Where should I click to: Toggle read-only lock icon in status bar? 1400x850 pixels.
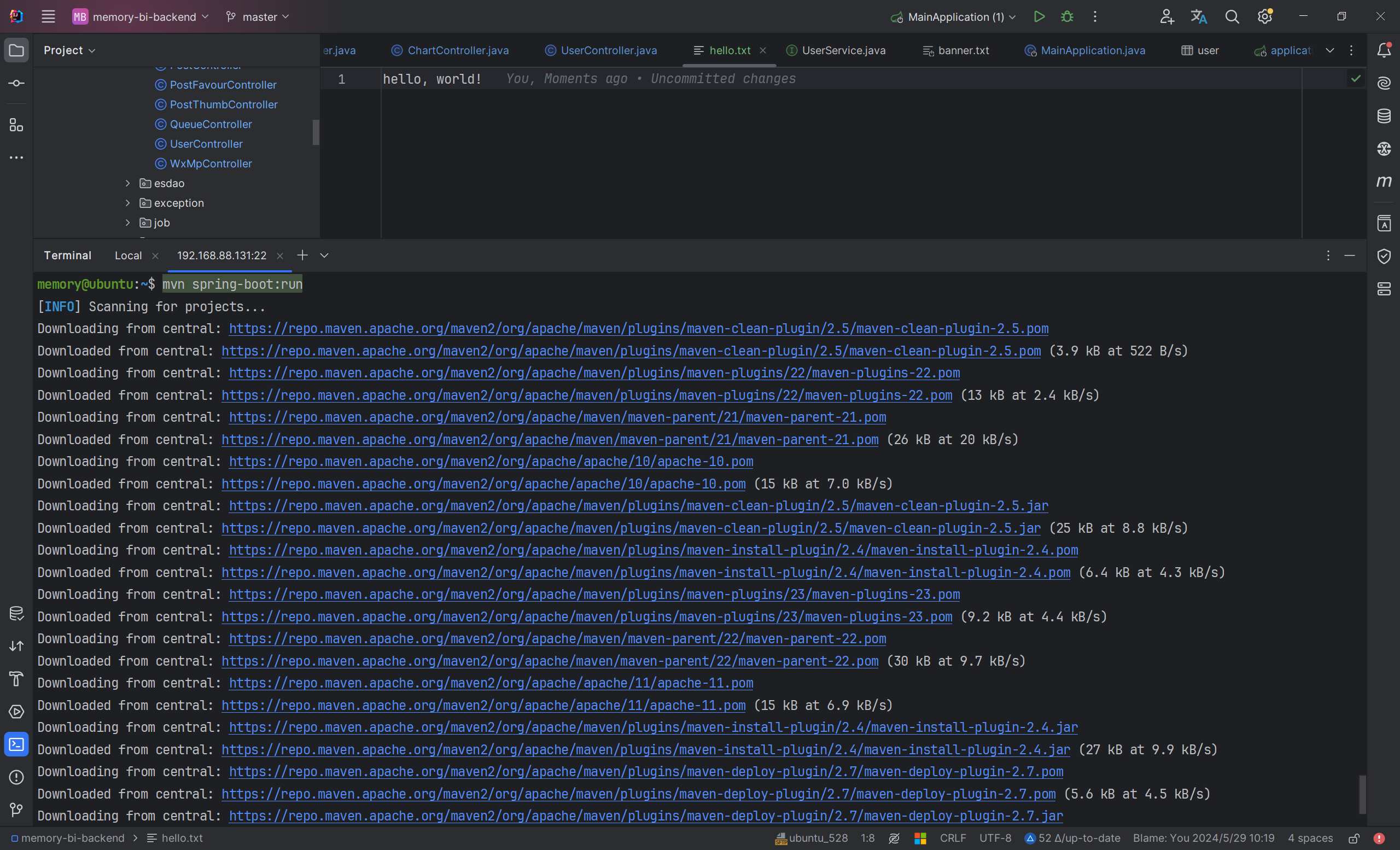pyautogui.click(x=1355, y=838)
